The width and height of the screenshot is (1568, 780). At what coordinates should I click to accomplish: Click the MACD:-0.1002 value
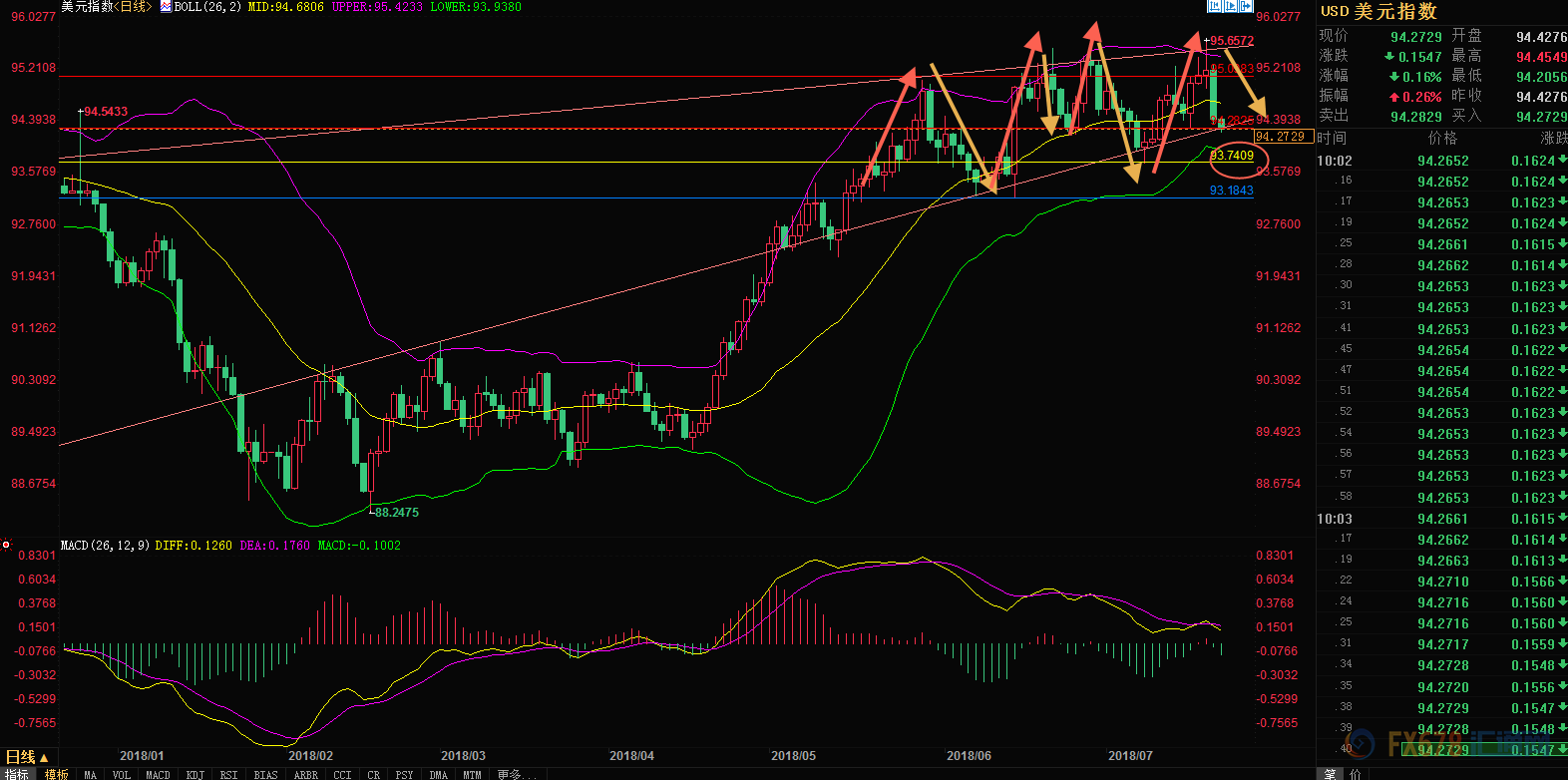click(359, 546)
